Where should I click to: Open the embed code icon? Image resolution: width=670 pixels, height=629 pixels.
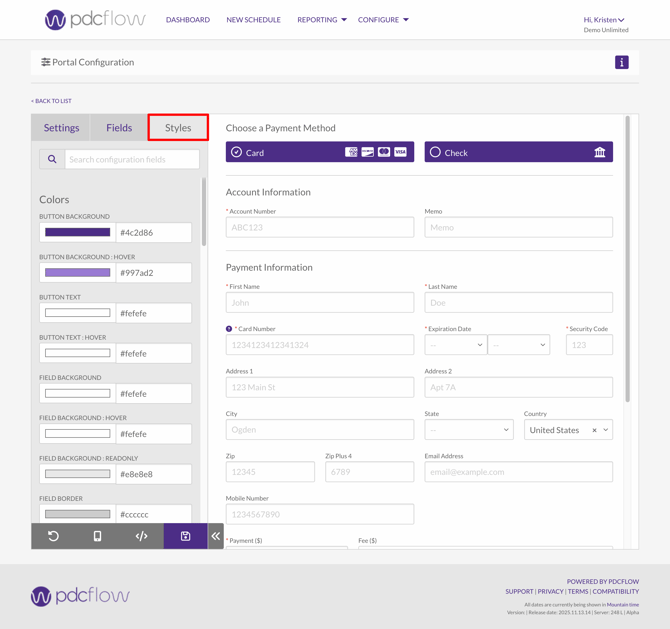point(141,536)
